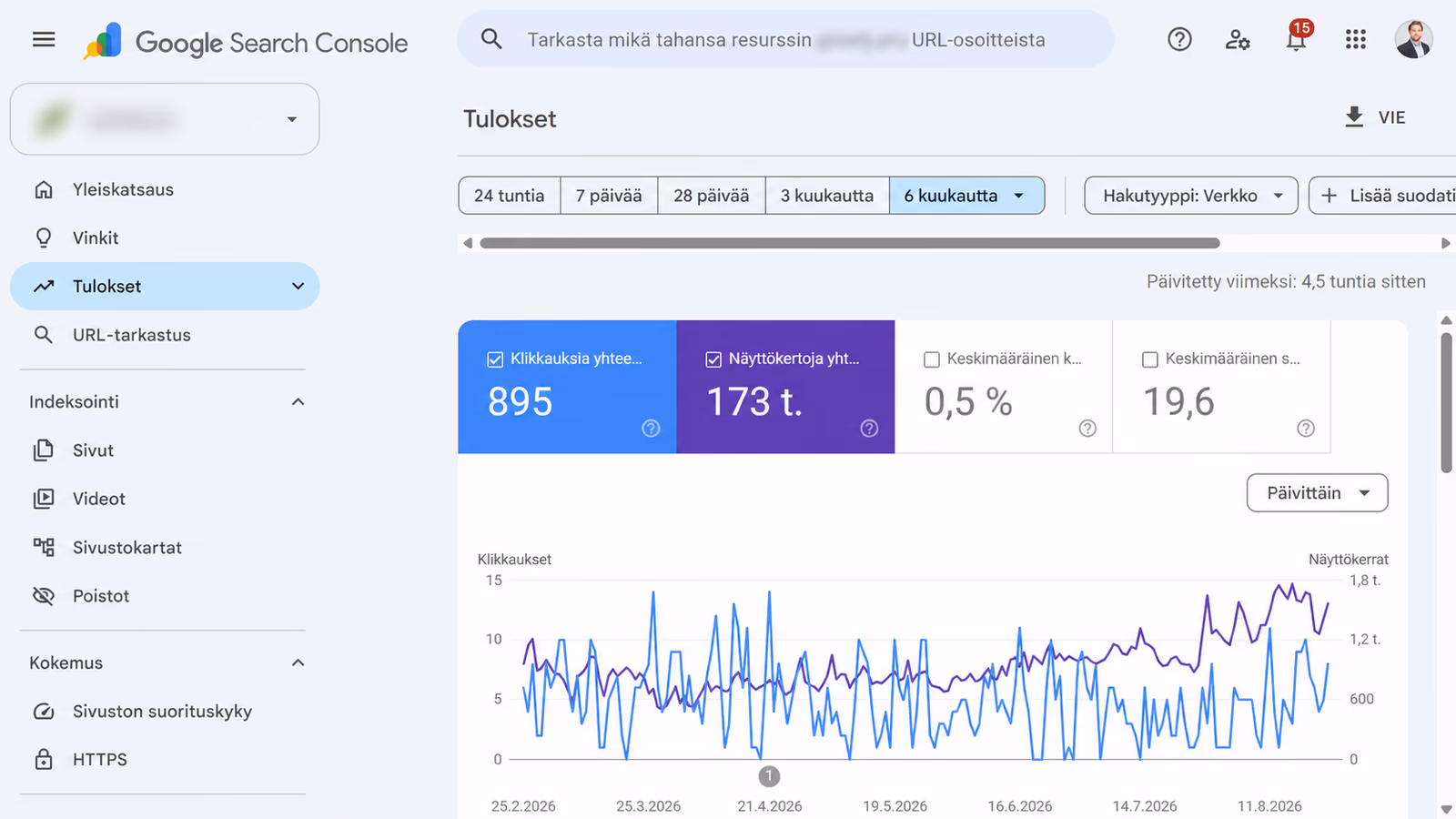
Task: Open the help question mark icon
Action: point(1179,39)
